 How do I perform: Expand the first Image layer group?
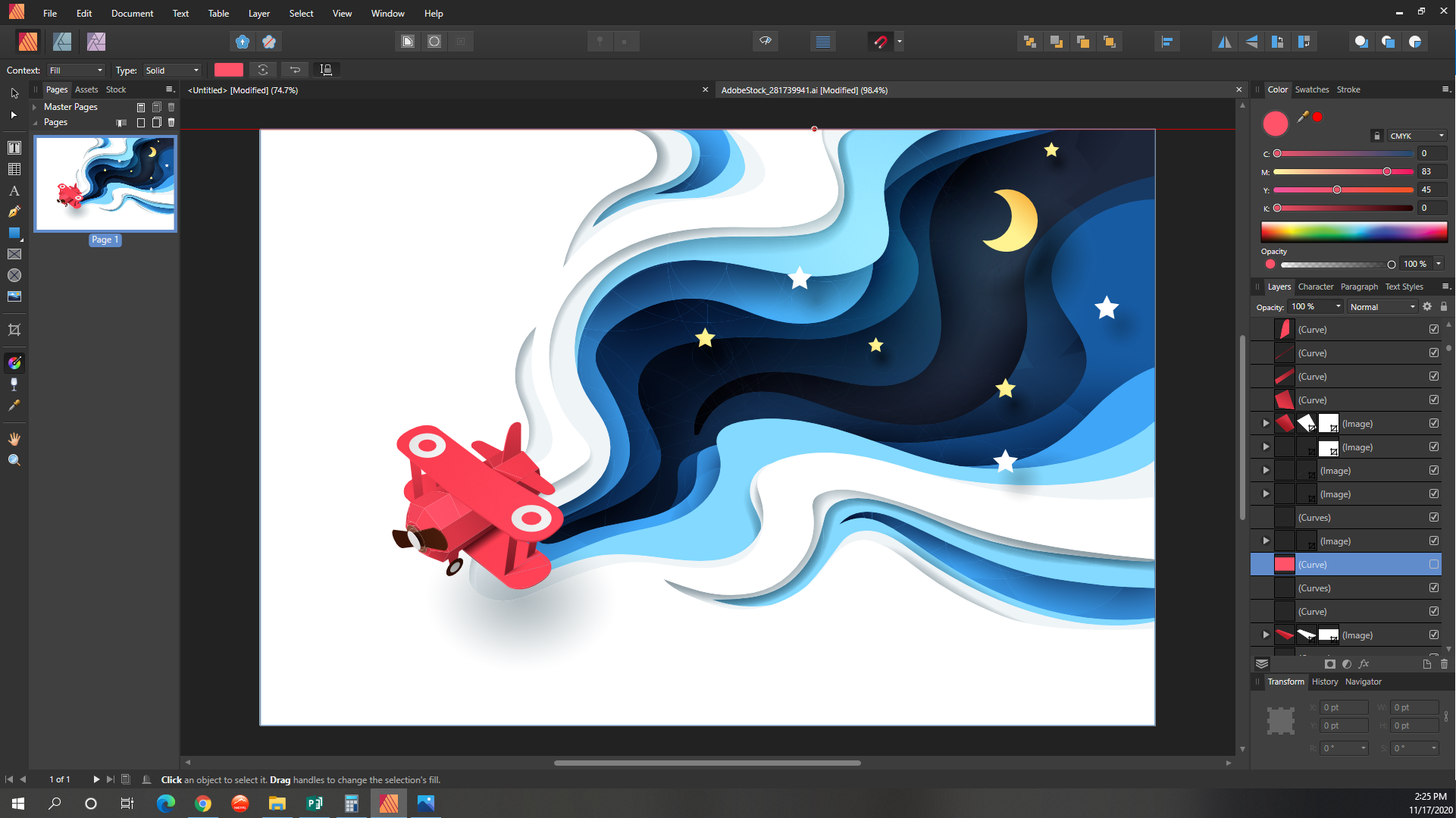[x=1266, y=423]
